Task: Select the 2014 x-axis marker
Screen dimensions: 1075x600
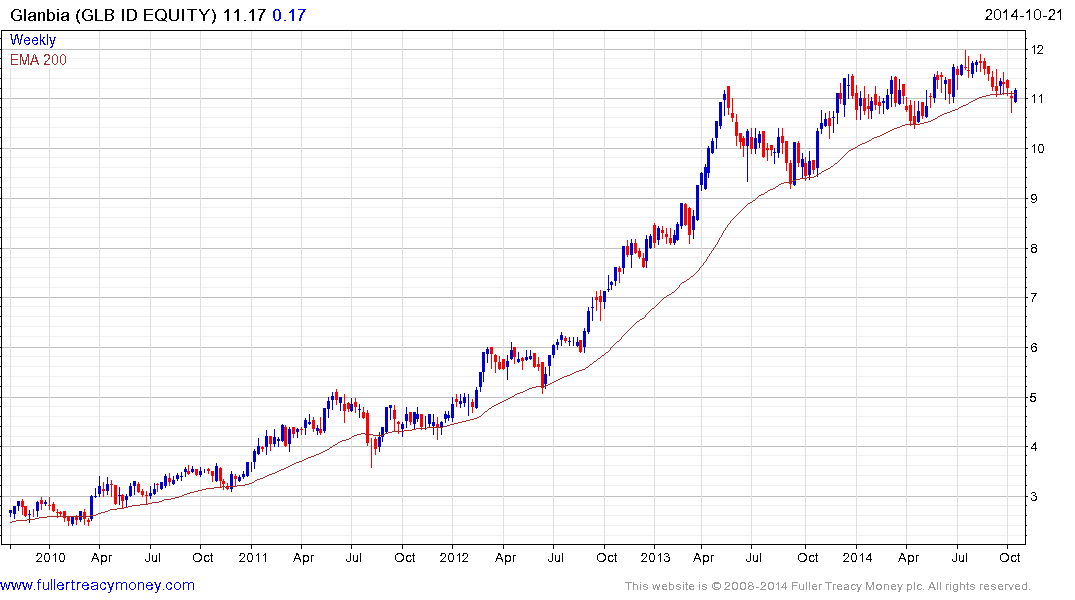Action: coord(857,557)
